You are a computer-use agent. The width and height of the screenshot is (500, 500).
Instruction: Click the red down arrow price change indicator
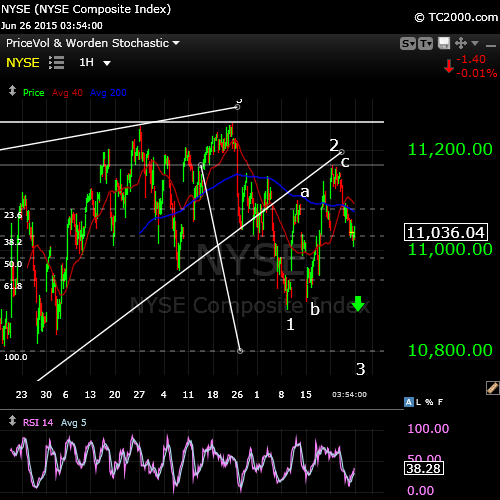pos(449,66)
